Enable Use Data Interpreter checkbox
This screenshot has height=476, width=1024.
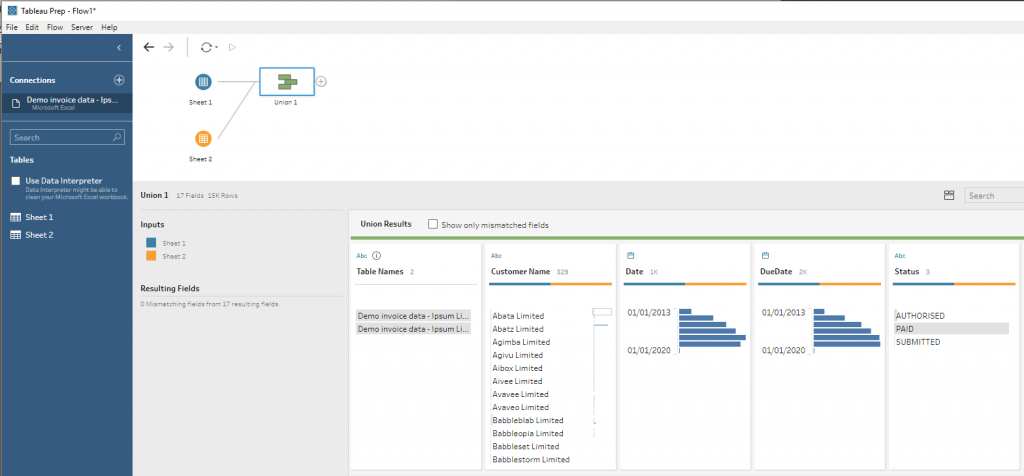tap(16, 181)
